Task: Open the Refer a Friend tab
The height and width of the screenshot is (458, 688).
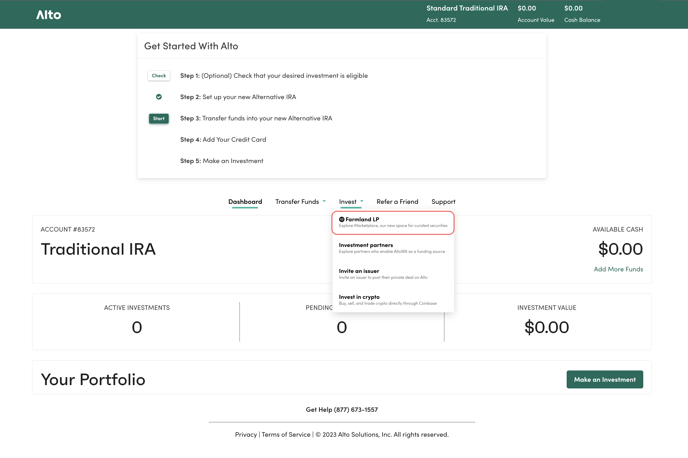Action: coord(397,202)
